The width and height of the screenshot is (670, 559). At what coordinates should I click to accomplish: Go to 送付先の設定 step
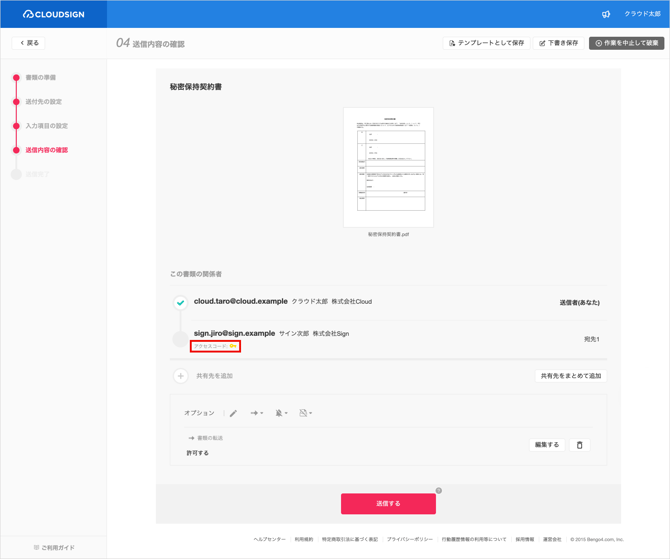click(43, 102)
